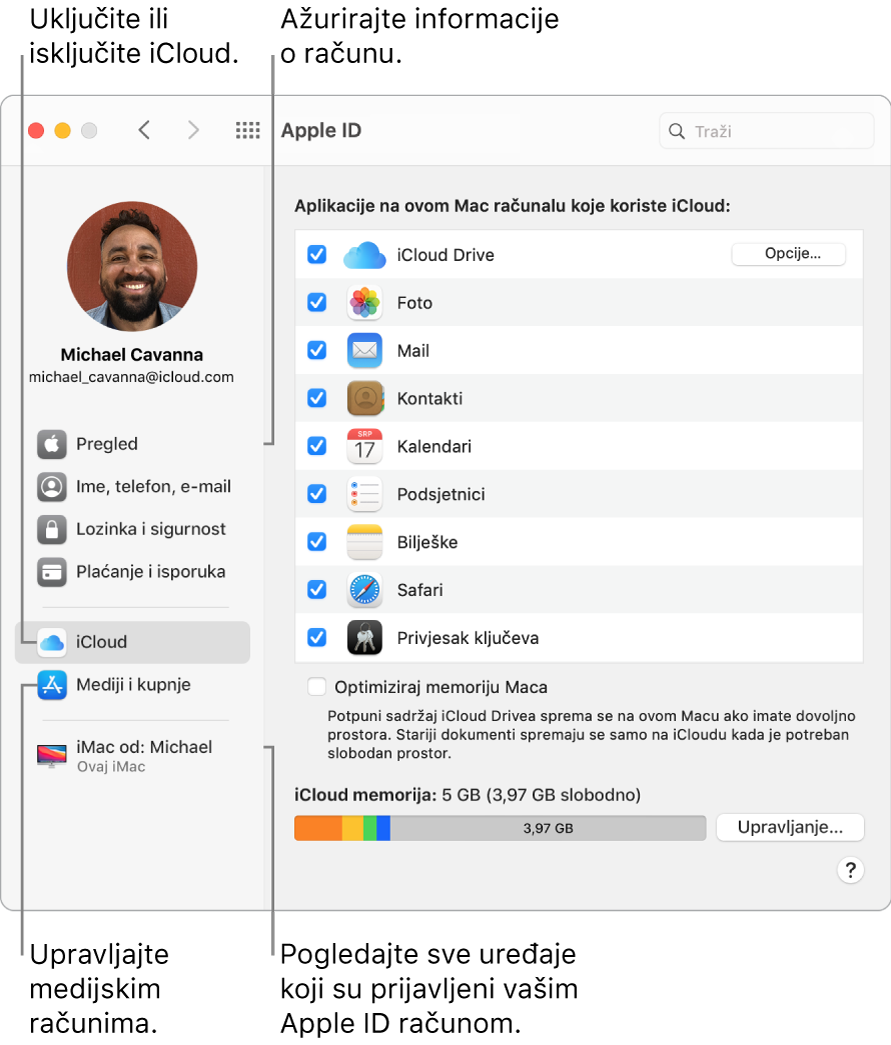Disable iCloud sync for Bilješke

tap(316, 542)
